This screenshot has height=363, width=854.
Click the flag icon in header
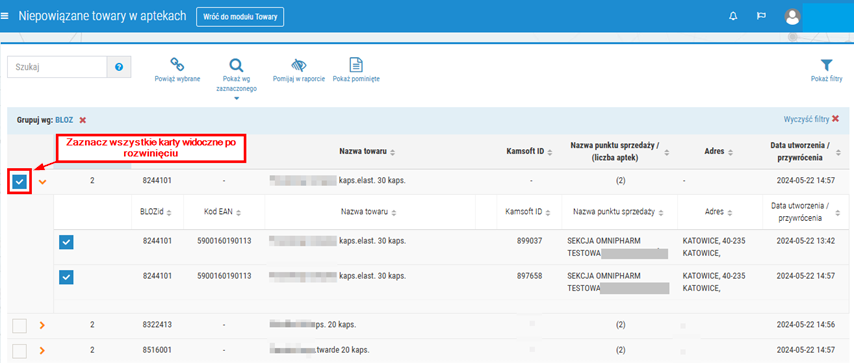(x=761, y=16)
